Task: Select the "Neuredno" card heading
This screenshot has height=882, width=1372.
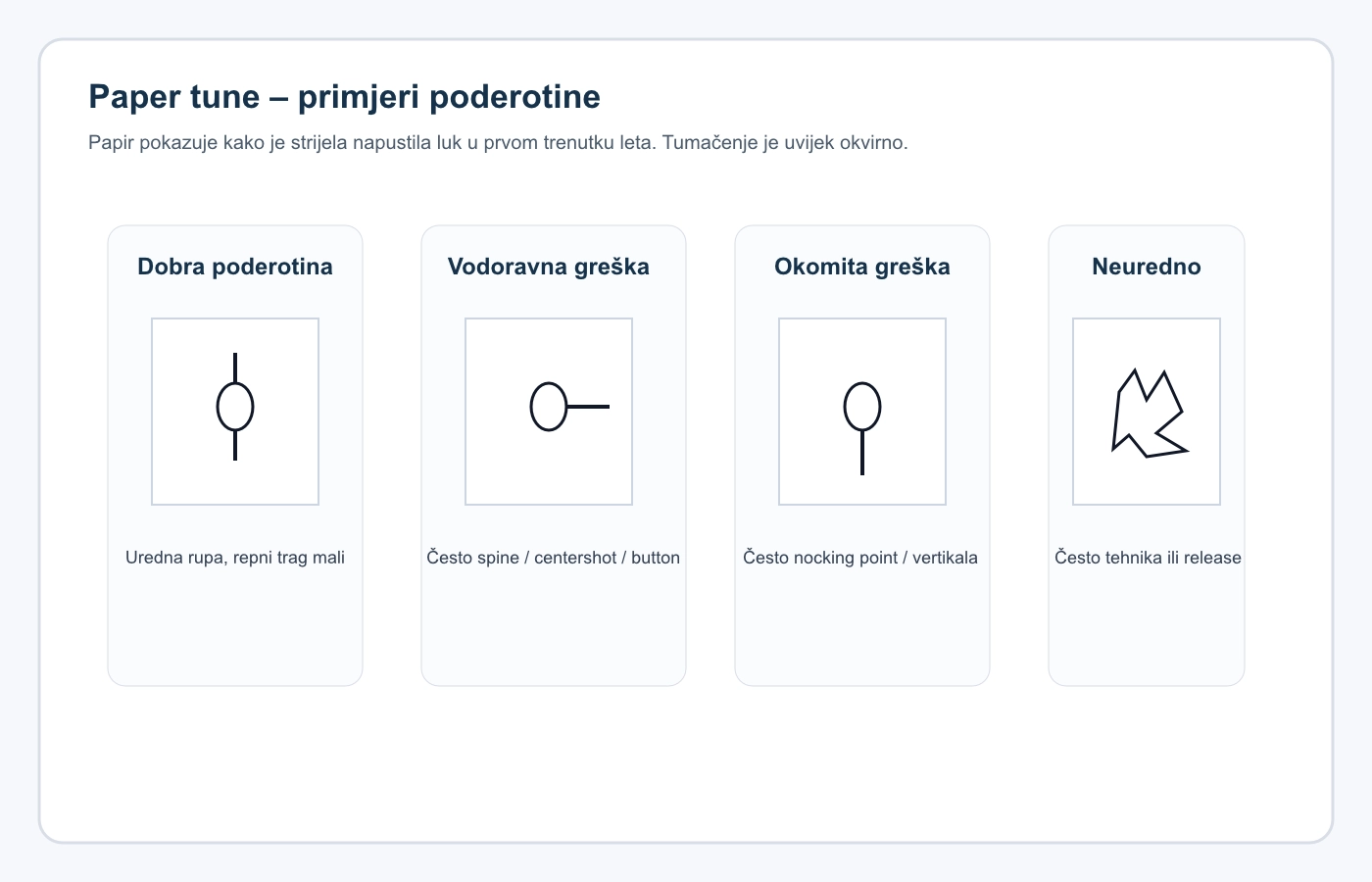Action: 1147,267
